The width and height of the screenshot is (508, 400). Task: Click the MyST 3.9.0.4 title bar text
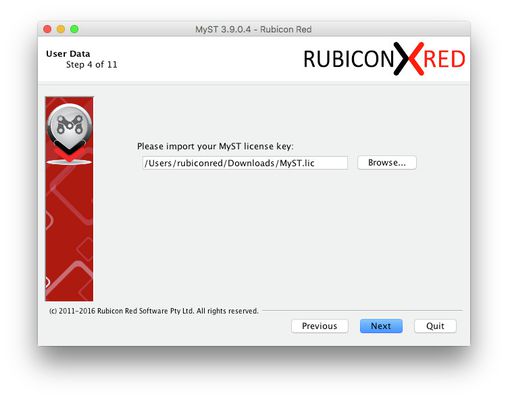pyautogui.click(x=253, y=29)
